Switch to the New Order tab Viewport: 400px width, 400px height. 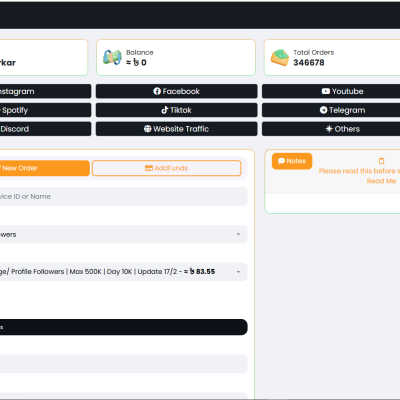pyautogui.click(x=45, y=168)
